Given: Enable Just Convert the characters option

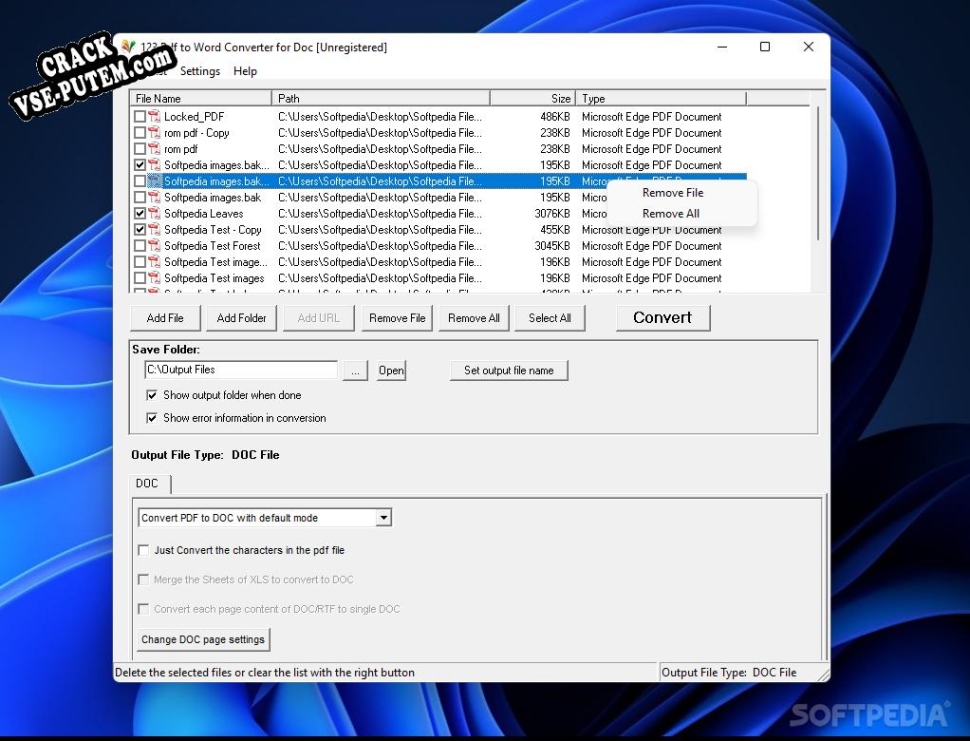Looking at the screenshot, I should tap(144, 550).
